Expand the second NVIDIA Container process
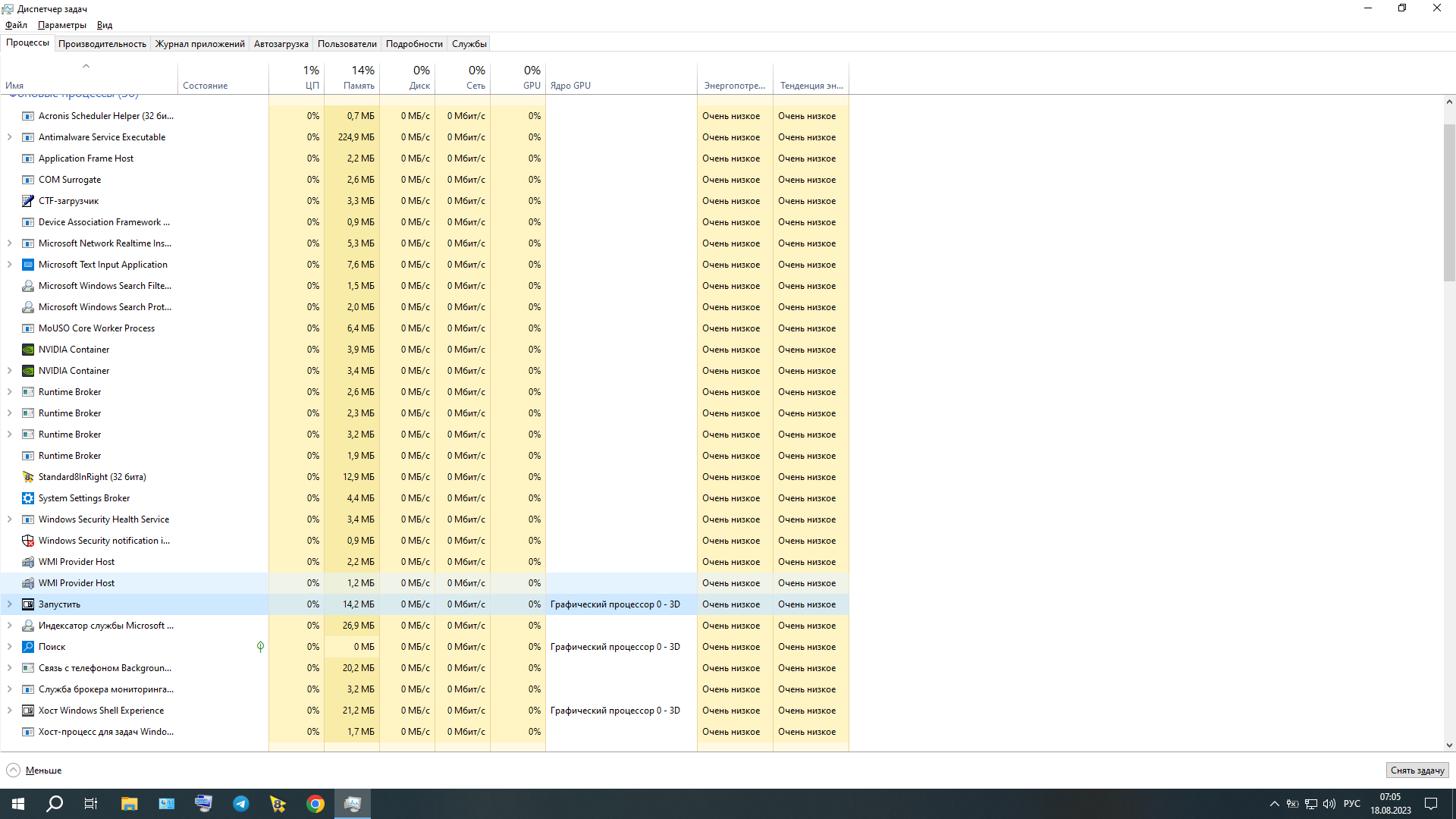 coord(9,371)
